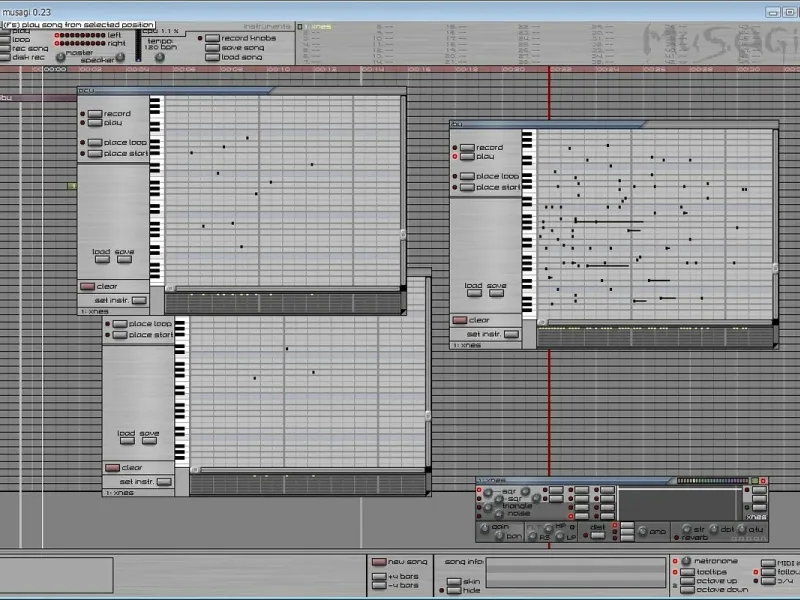Click the +4 bars button

click(379, 577)
